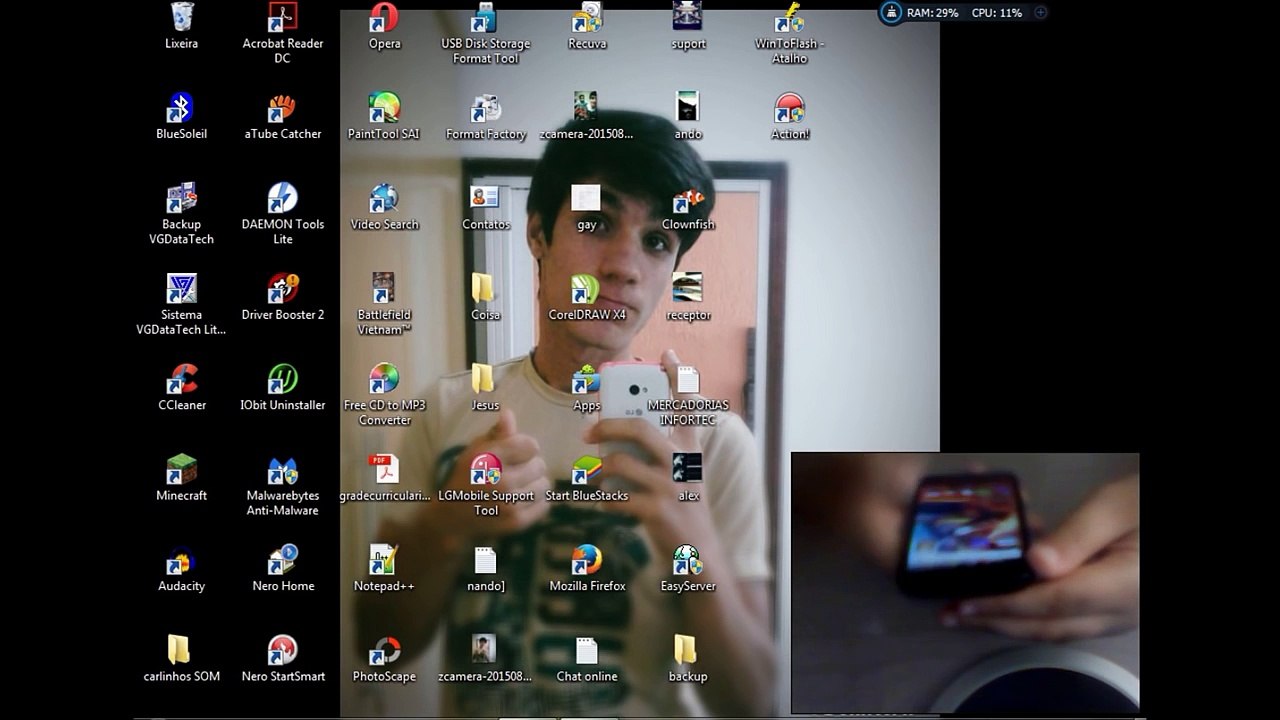Click the CPU: 11% usage readout
The image size is (1280, 720).
997,13
